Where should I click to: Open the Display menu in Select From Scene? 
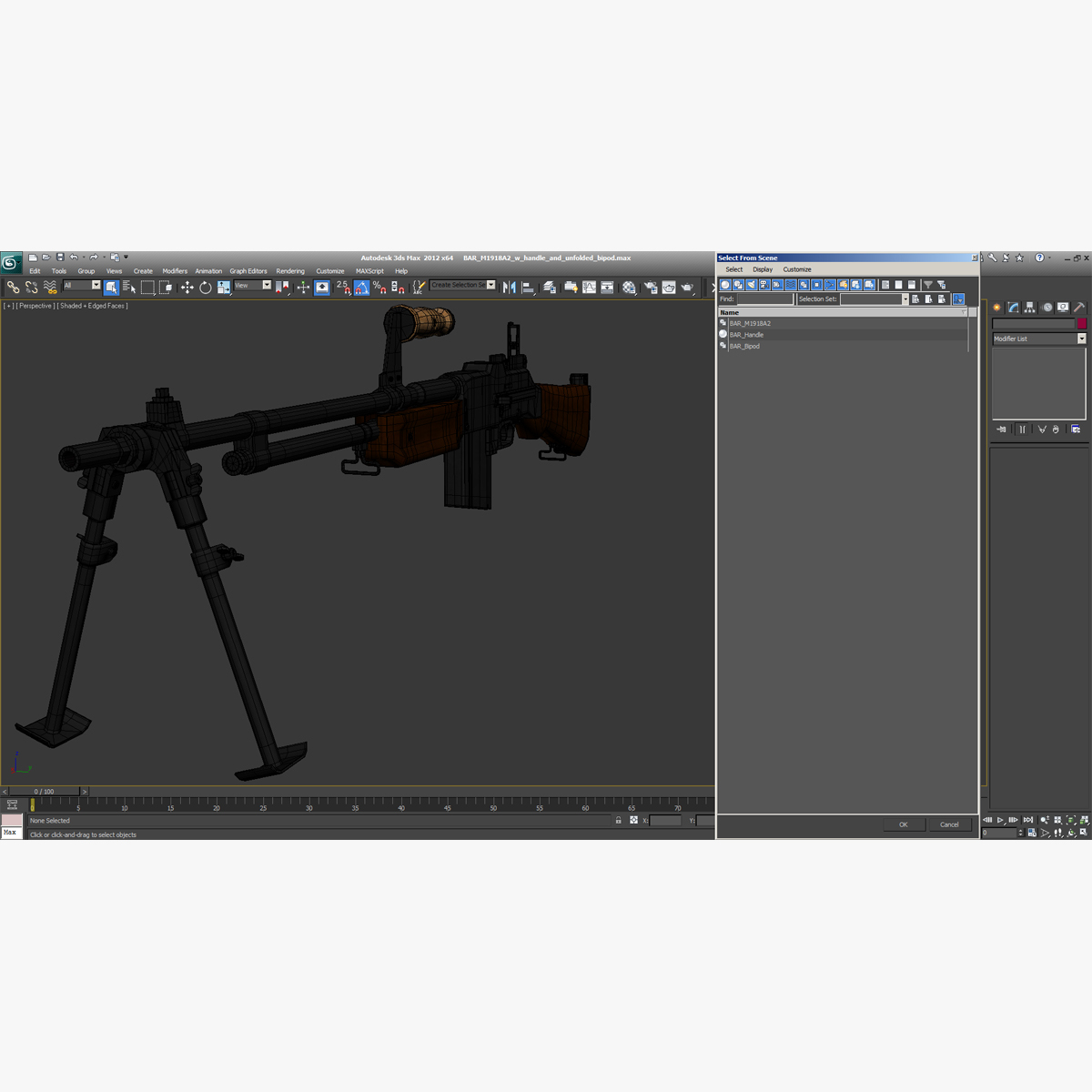(763, 269)
